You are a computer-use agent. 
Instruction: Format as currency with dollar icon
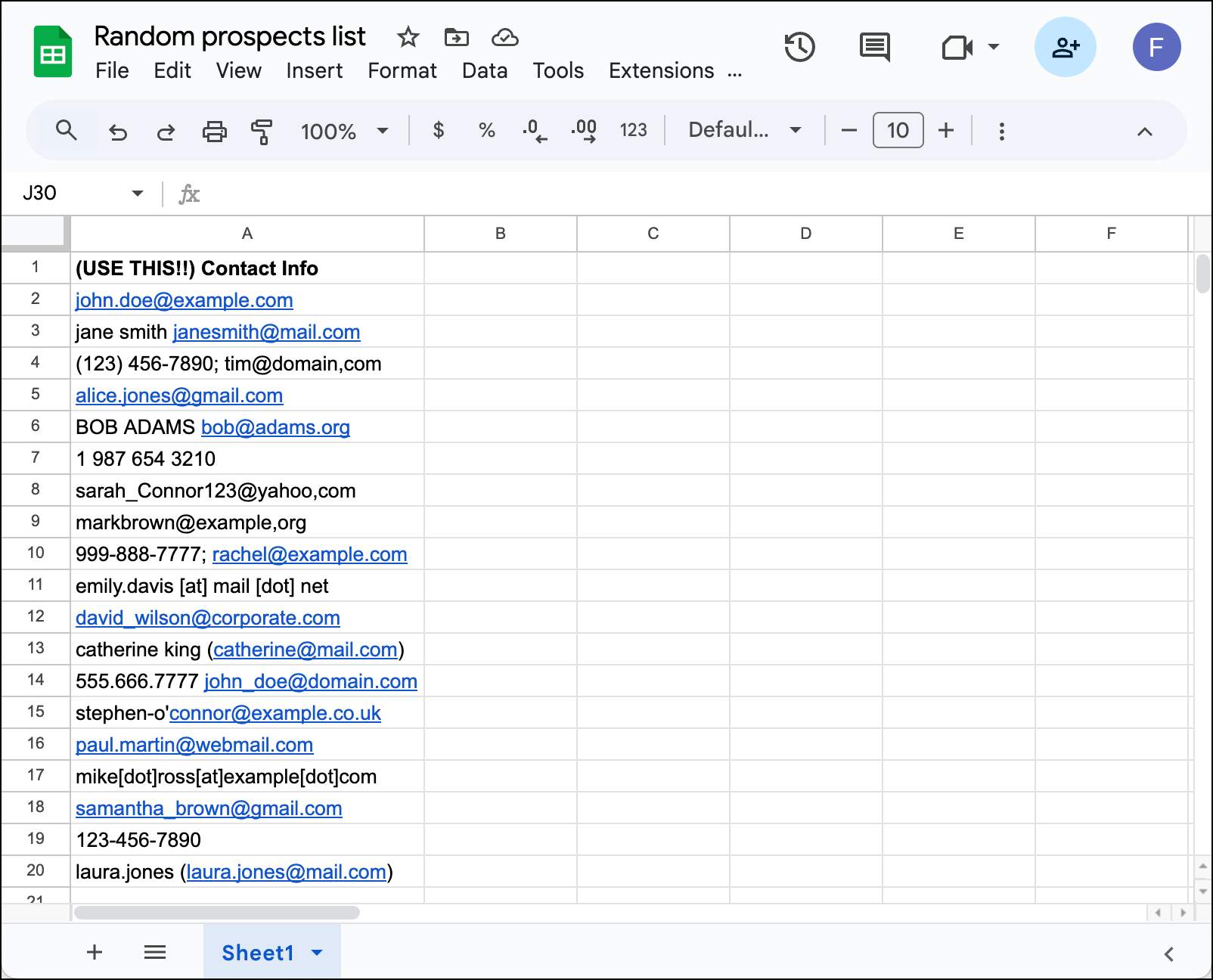tap(439, 130)
